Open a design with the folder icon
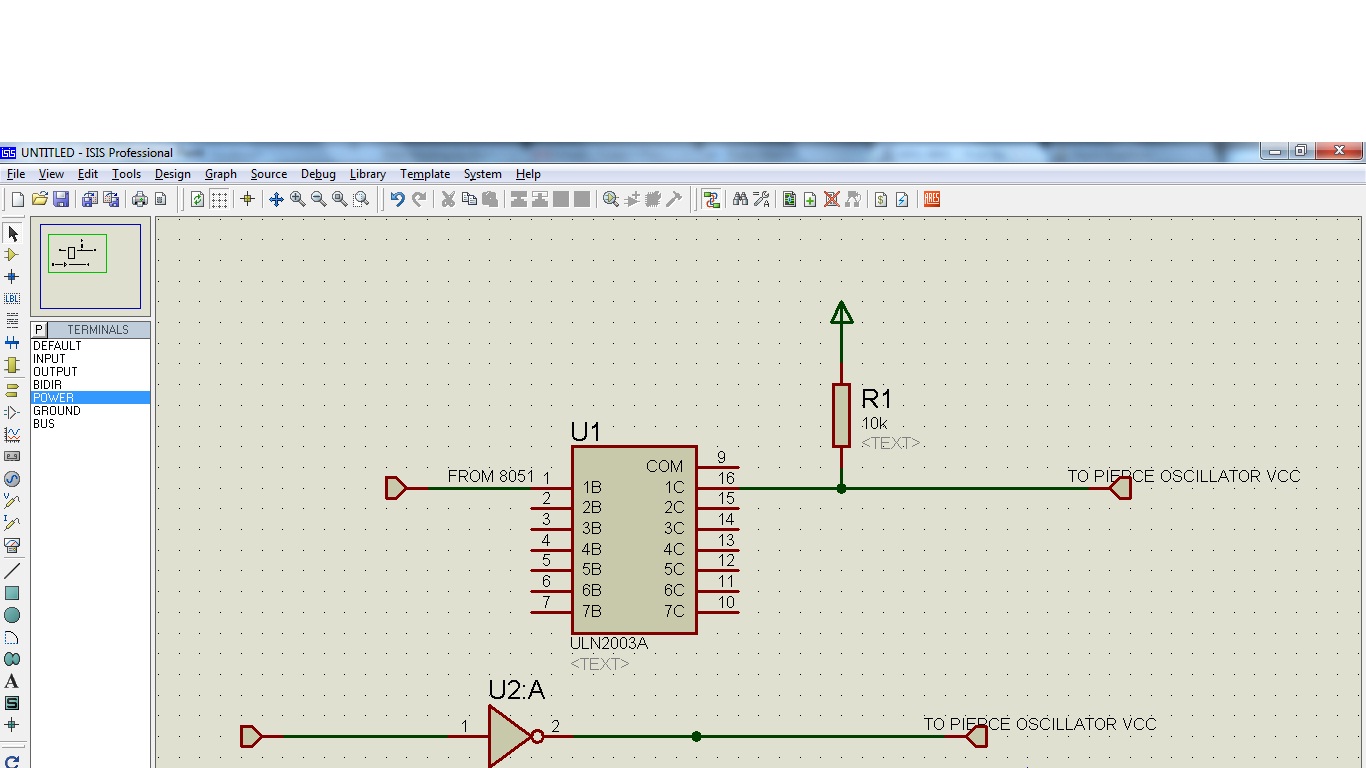This screenshot has height=768, width=1366. click(x=39, y=200)
